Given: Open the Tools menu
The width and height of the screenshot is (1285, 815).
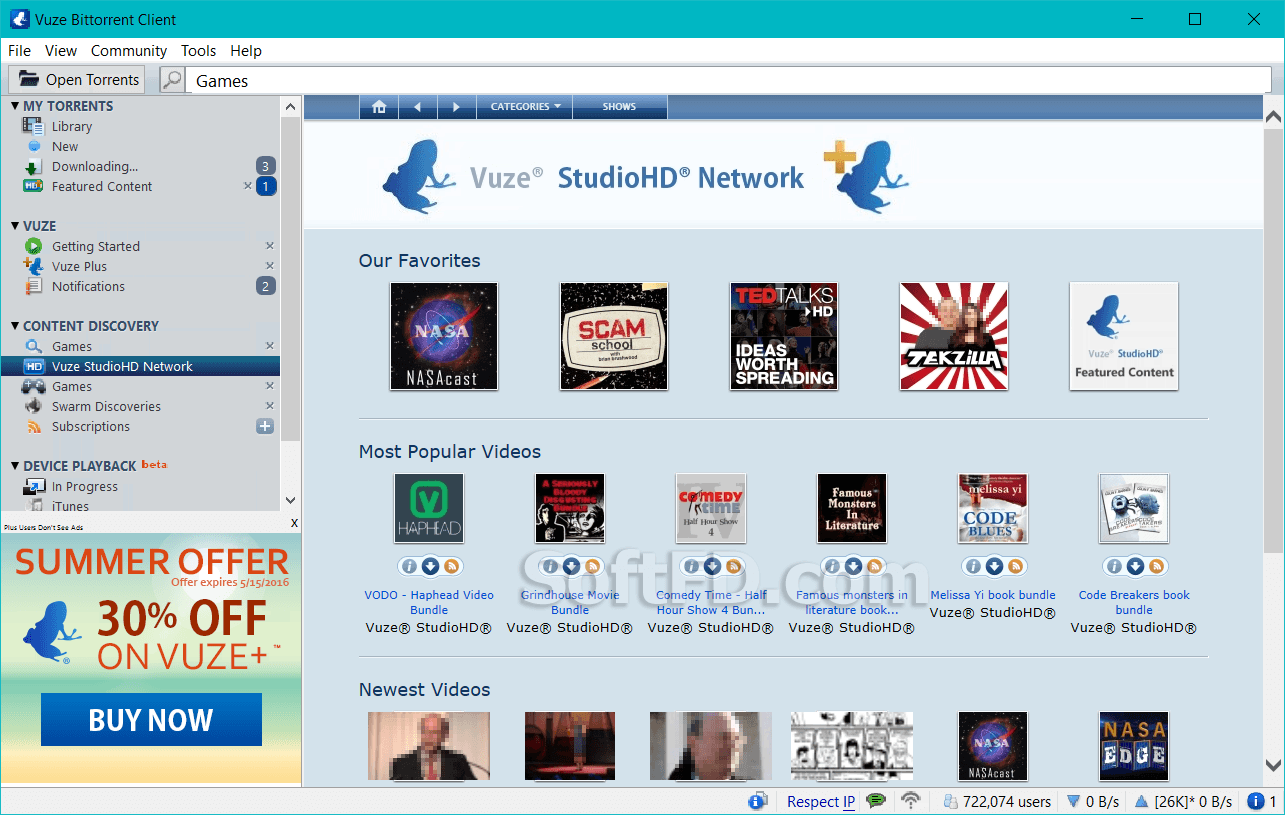Looking at the screenshot, I should click(x=198, y=51).
